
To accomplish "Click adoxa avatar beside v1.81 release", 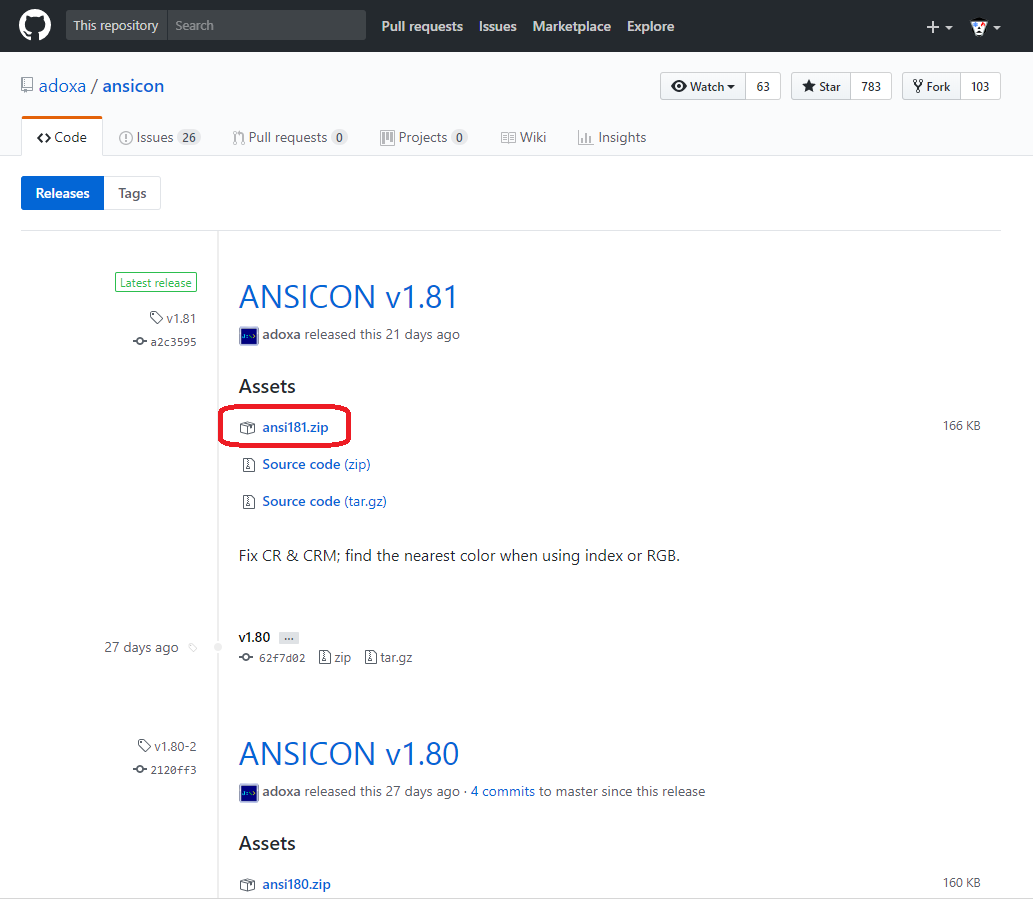I will (248, 335).
